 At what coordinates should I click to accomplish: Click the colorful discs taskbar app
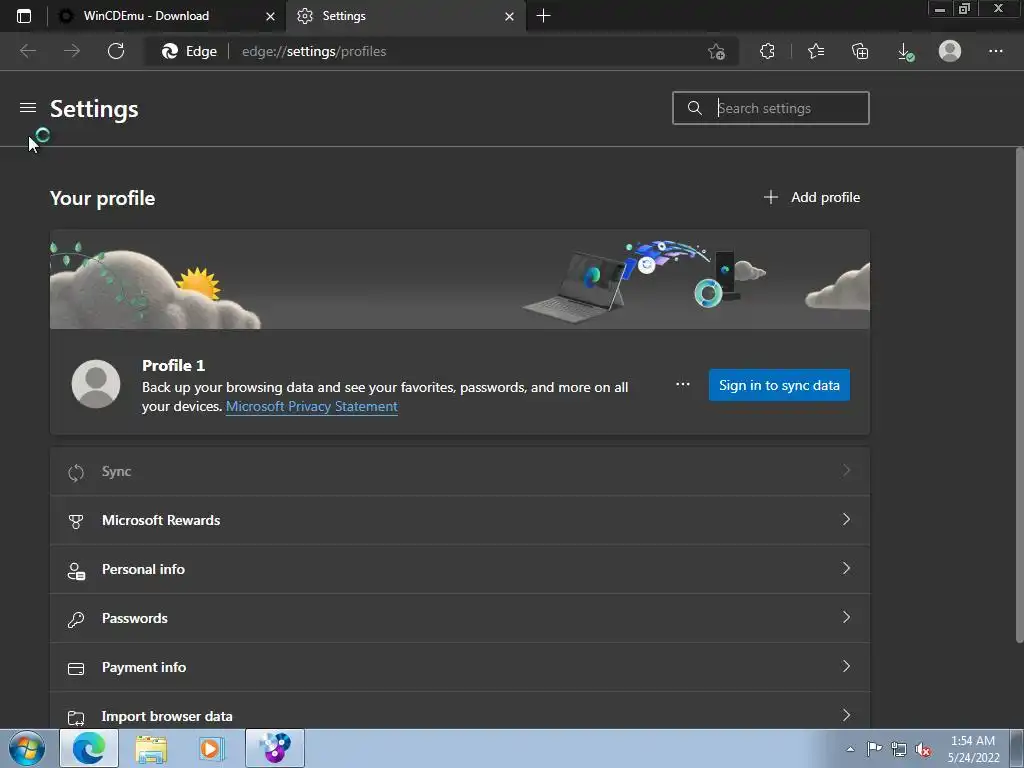[275, 748]
